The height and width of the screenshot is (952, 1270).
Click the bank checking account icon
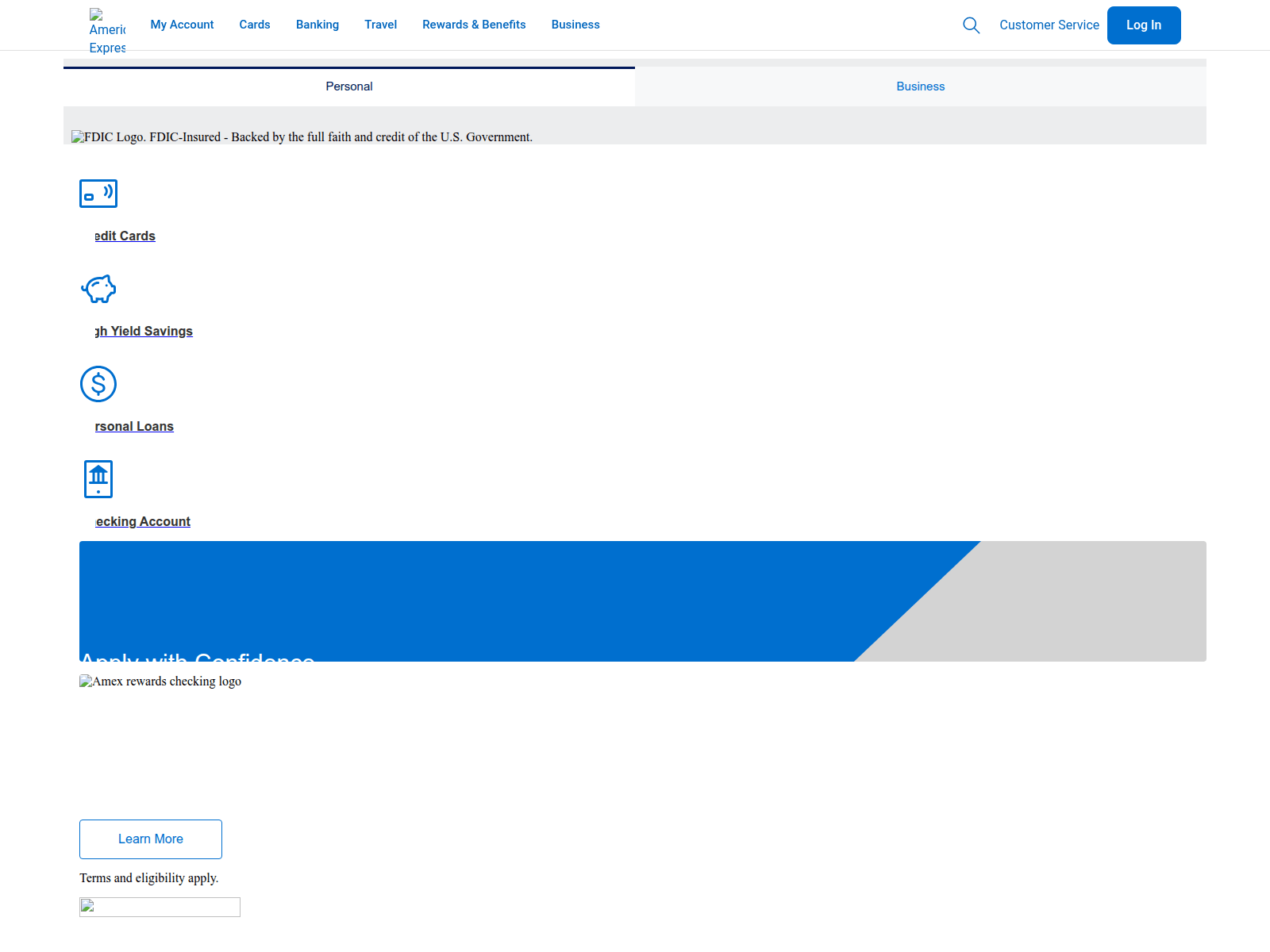tap(98, 479)
